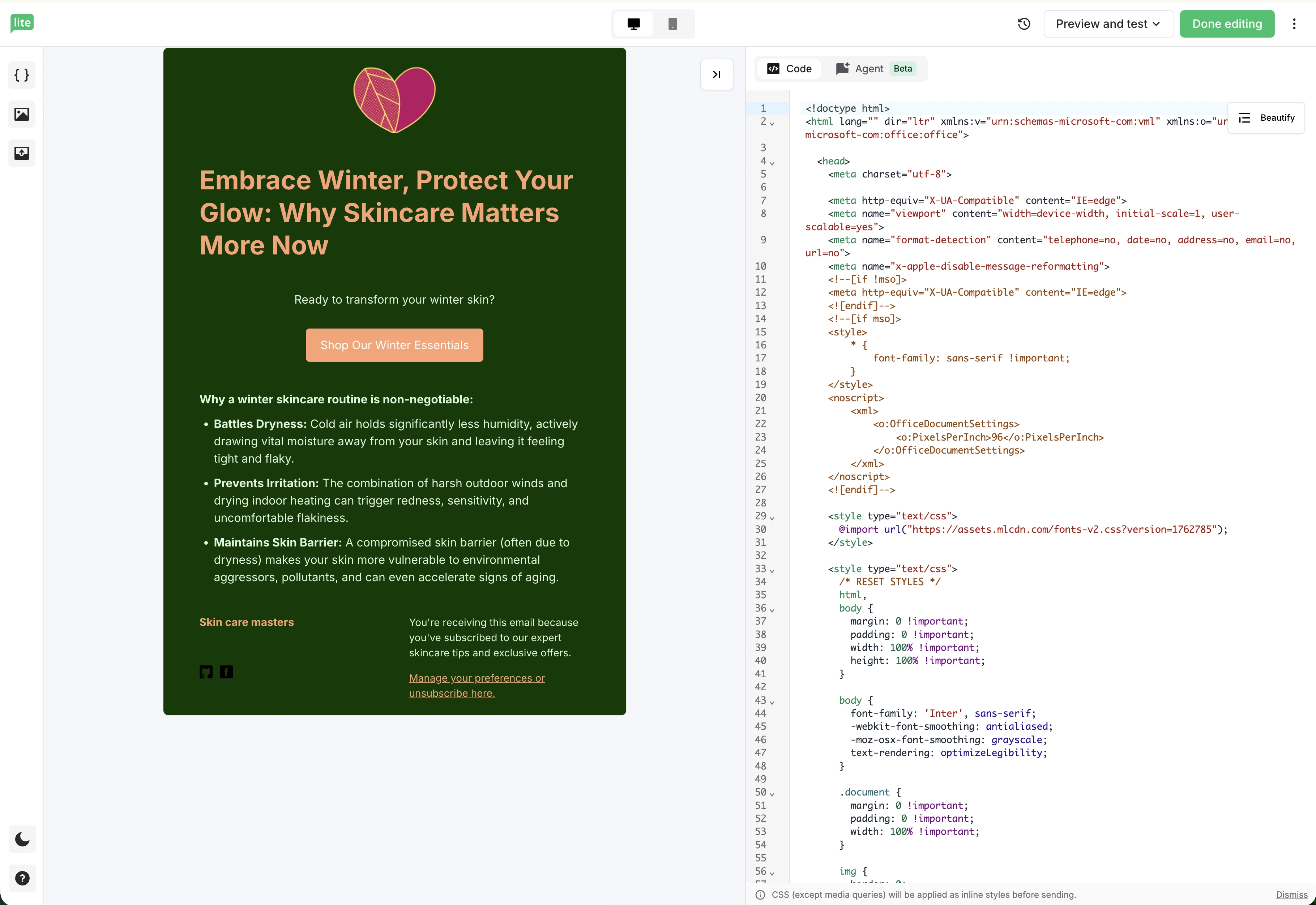This screenshot has height=905, width=1316.
Task: Open the three-dot more options menu
Action: [1294, 24]
